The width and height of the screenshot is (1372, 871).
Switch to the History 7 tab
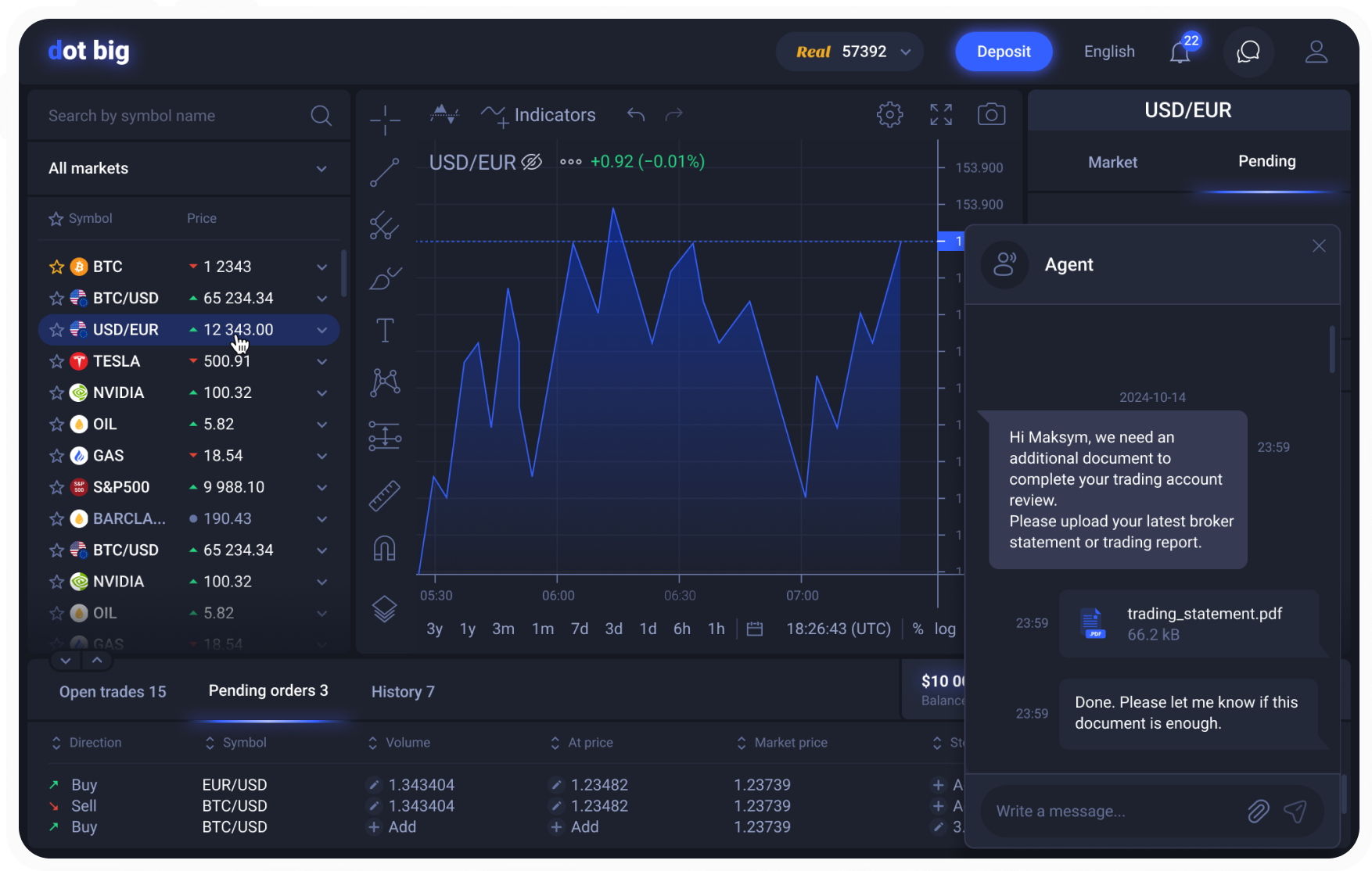[403, 692]
